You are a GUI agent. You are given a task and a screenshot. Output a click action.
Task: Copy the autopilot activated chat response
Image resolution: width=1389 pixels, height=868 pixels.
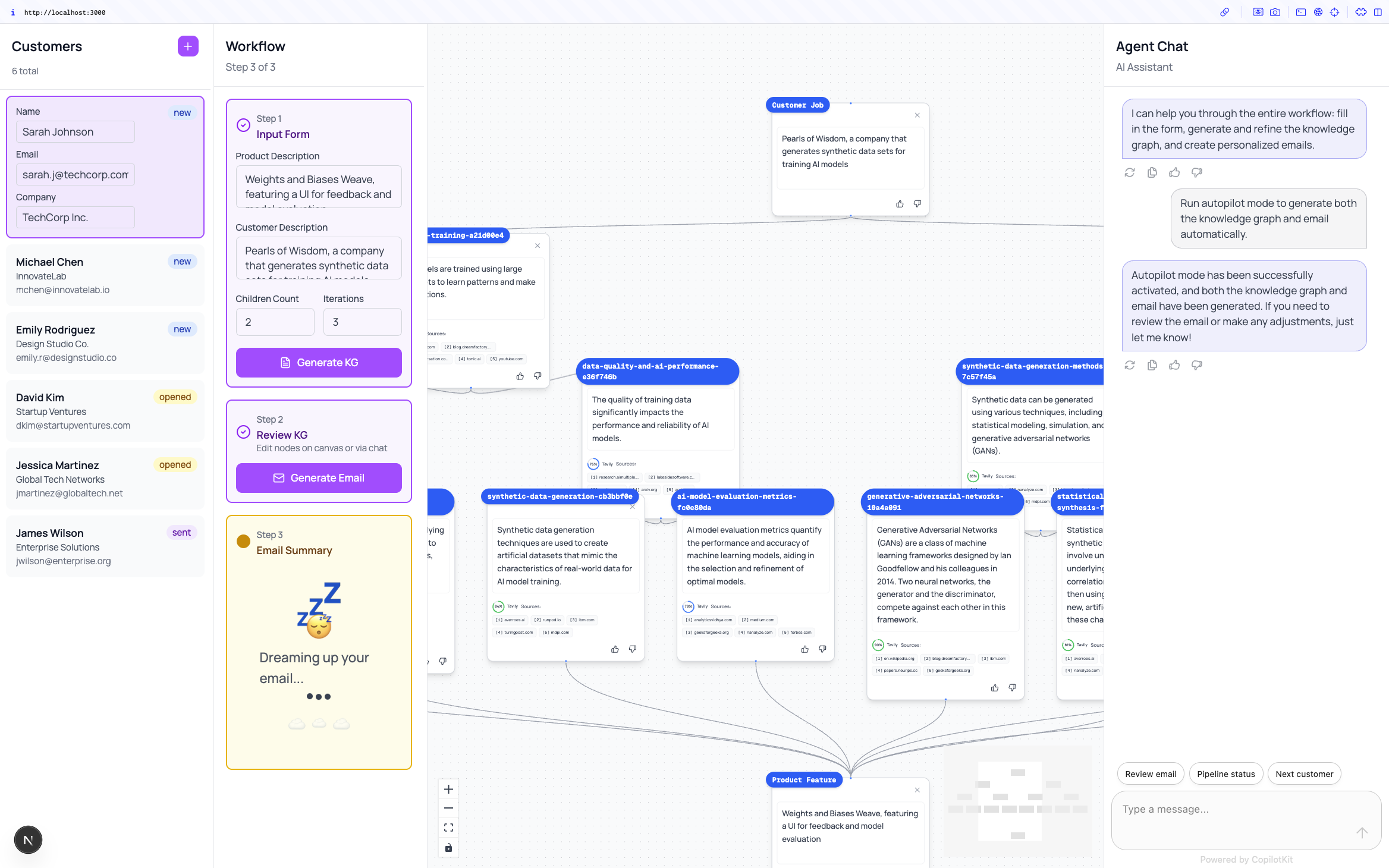(x=1152, y=365)
